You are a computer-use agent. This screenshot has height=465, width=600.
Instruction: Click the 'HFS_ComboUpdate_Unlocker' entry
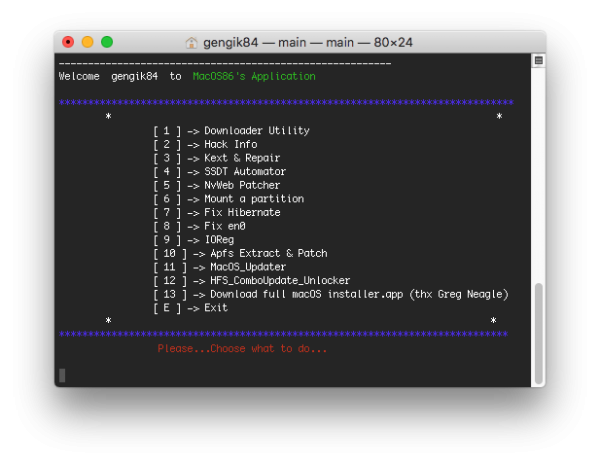252,281
